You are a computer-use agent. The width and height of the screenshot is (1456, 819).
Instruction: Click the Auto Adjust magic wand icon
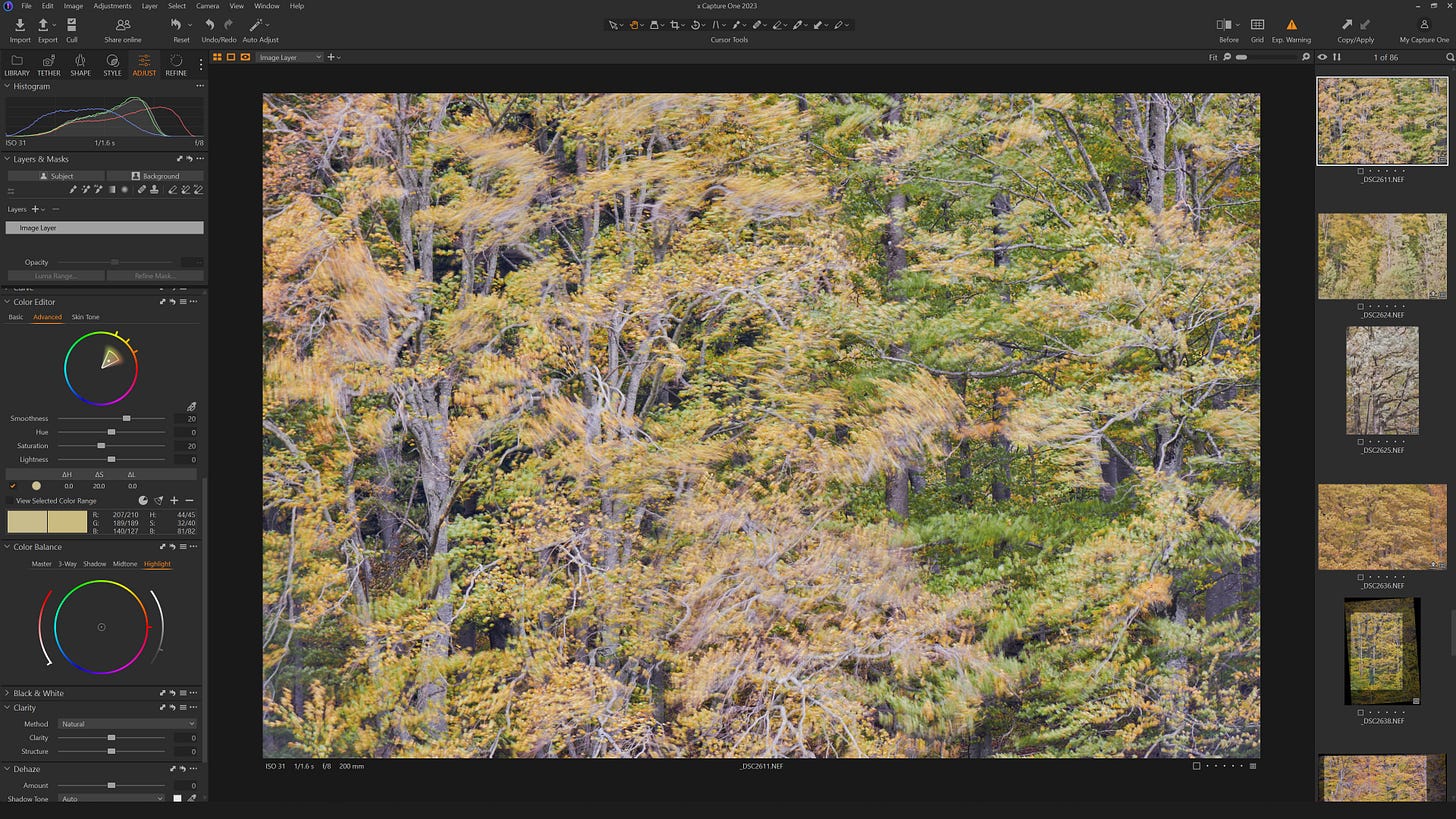click(256, 25)
